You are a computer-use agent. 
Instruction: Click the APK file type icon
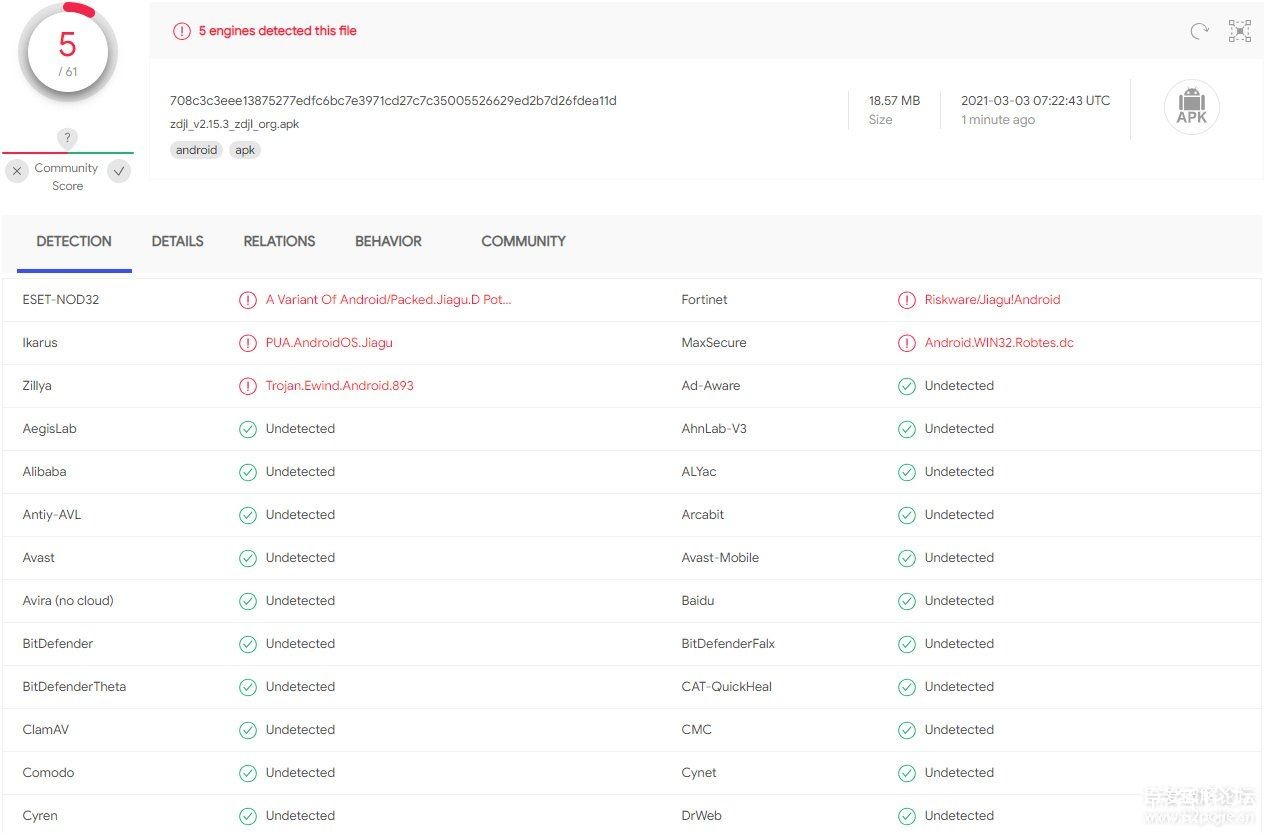click(1192, 107)
